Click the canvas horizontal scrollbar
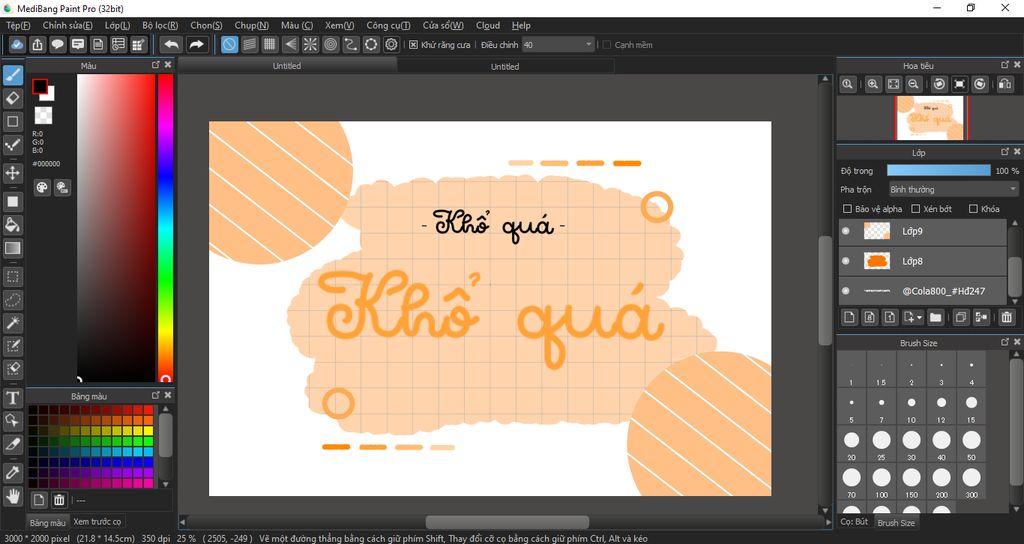The image size is (1024, 544). click(x=507, y=522)
